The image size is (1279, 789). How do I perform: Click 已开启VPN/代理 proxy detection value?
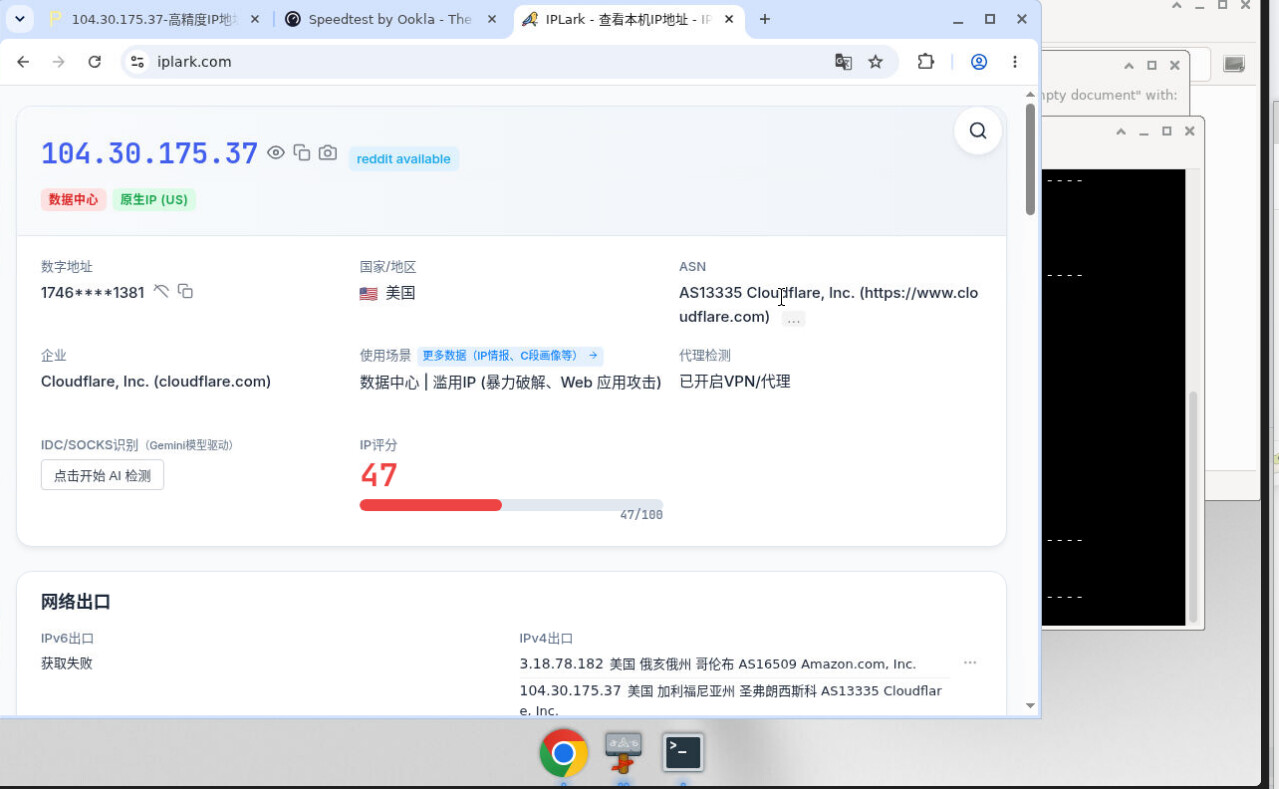coord(735,381)
